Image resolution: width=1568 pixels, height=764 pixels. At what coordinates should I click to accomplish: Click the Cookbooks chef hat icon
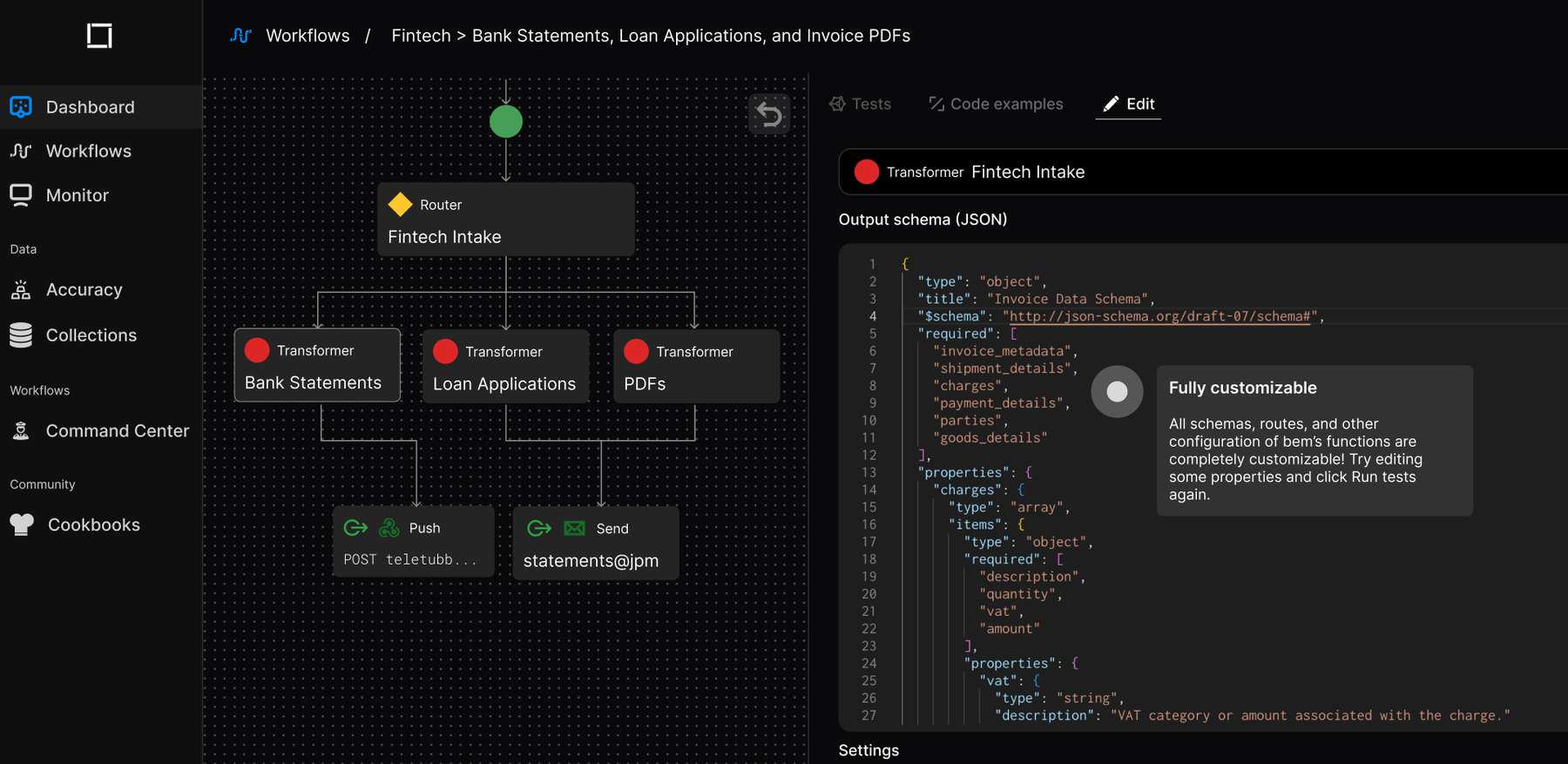22,524
